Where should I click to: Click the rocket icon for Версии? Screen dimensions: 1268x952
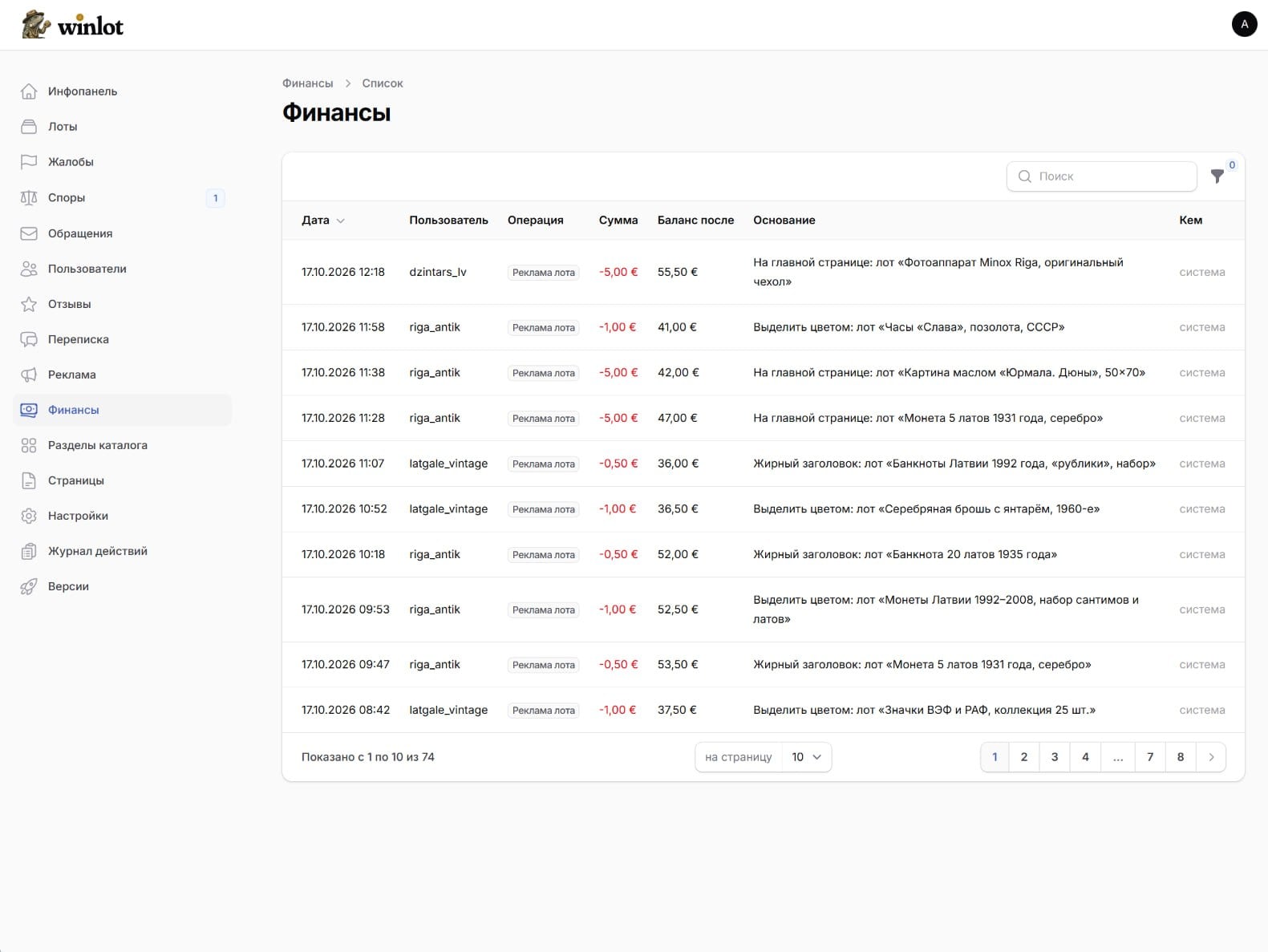[x=29, y=586]
